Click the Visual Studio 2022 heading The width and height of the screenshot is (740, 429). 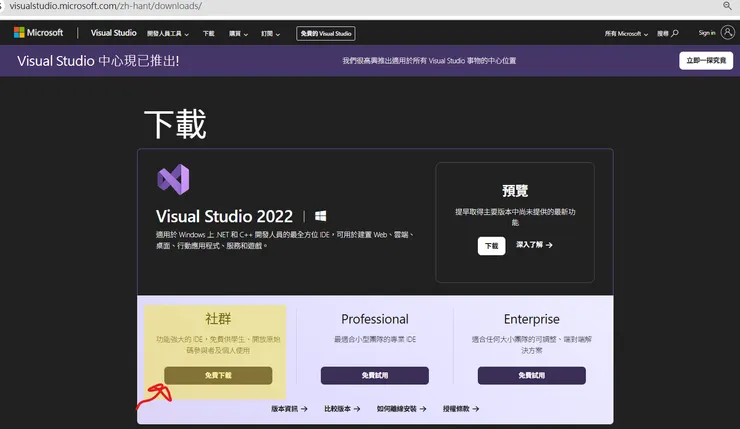coord(225,216)
